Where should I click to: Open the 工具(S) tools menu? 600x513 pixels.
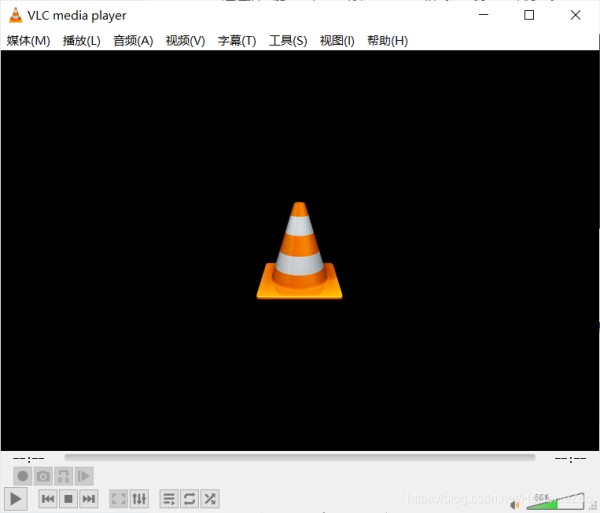[288, 41]
